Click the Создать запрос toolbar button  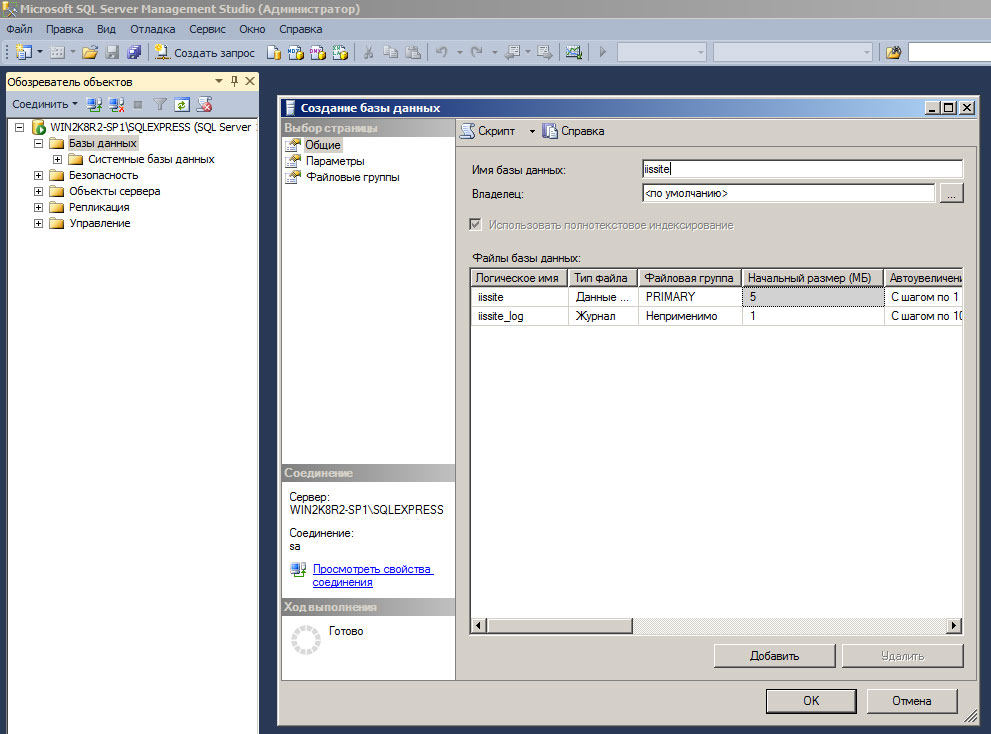coord(205,52)
